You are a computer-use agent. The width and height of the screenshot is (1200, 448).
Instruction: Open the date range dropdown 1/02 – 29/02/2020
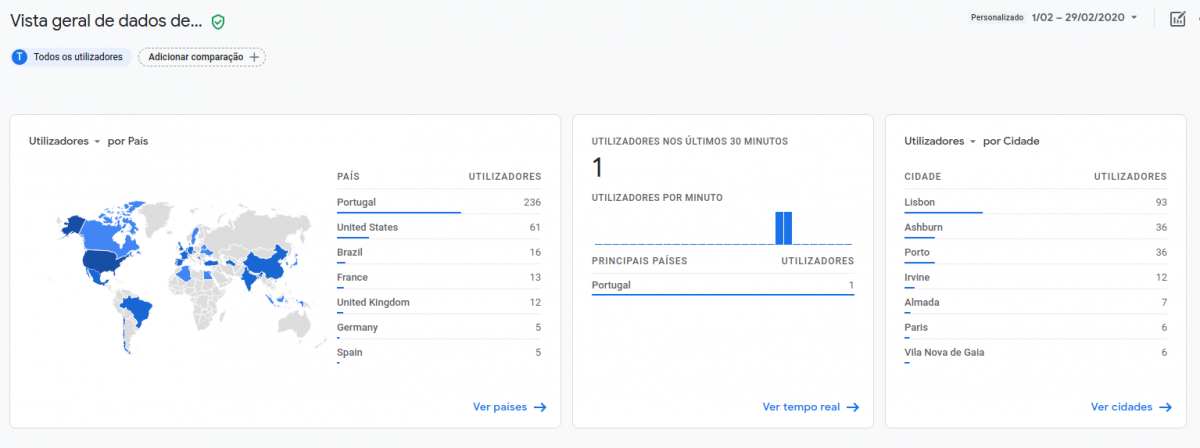[x=1084, y=18]
